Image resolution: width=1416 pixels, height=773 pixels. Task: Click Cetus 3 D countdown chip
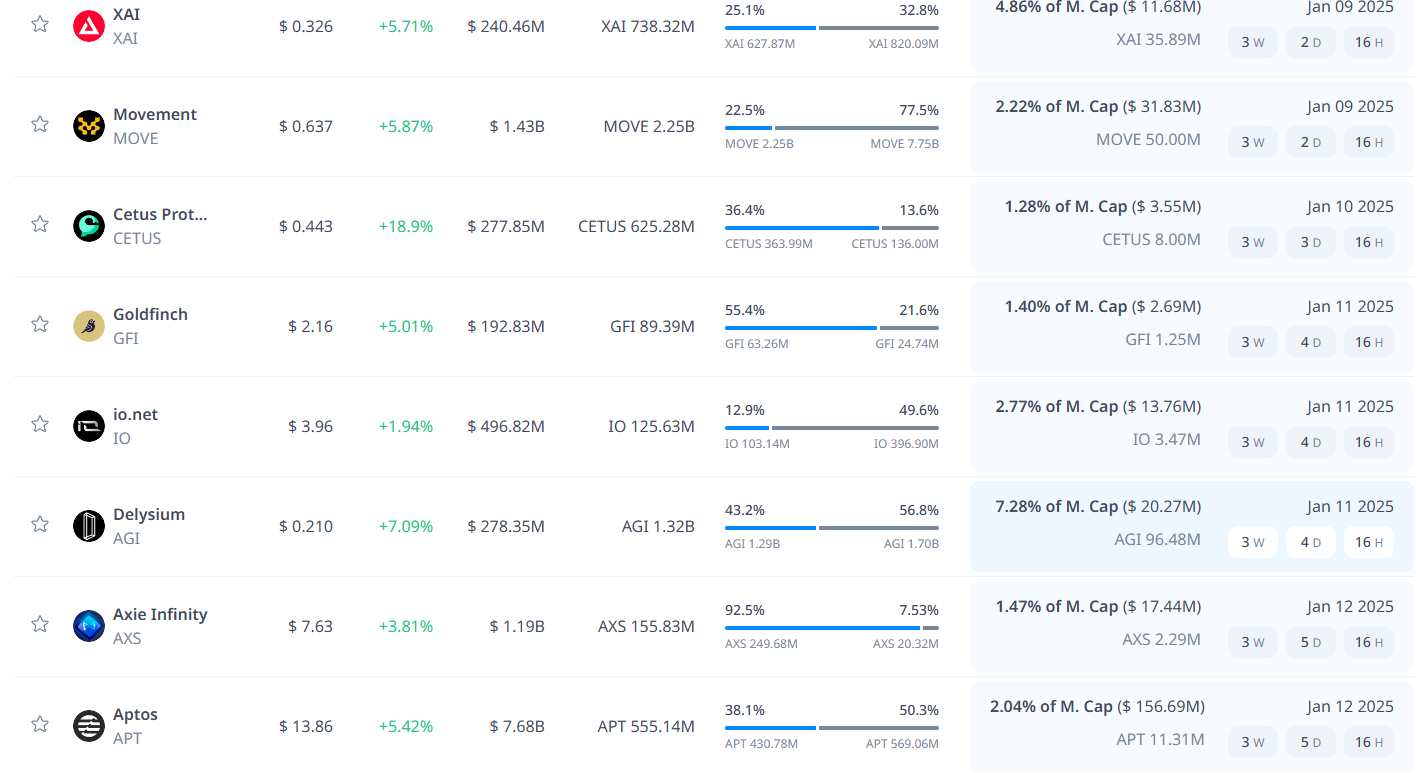pos(1310,242)
